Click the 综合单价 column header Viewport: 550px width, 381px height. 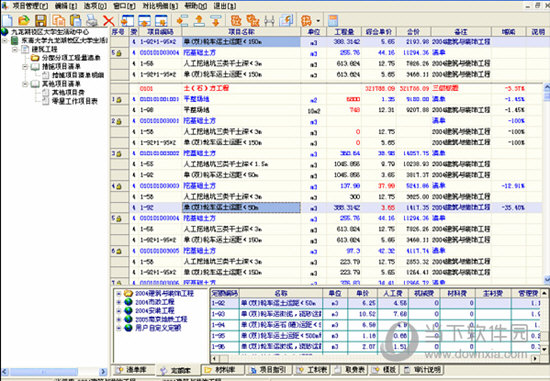point(379,32)
